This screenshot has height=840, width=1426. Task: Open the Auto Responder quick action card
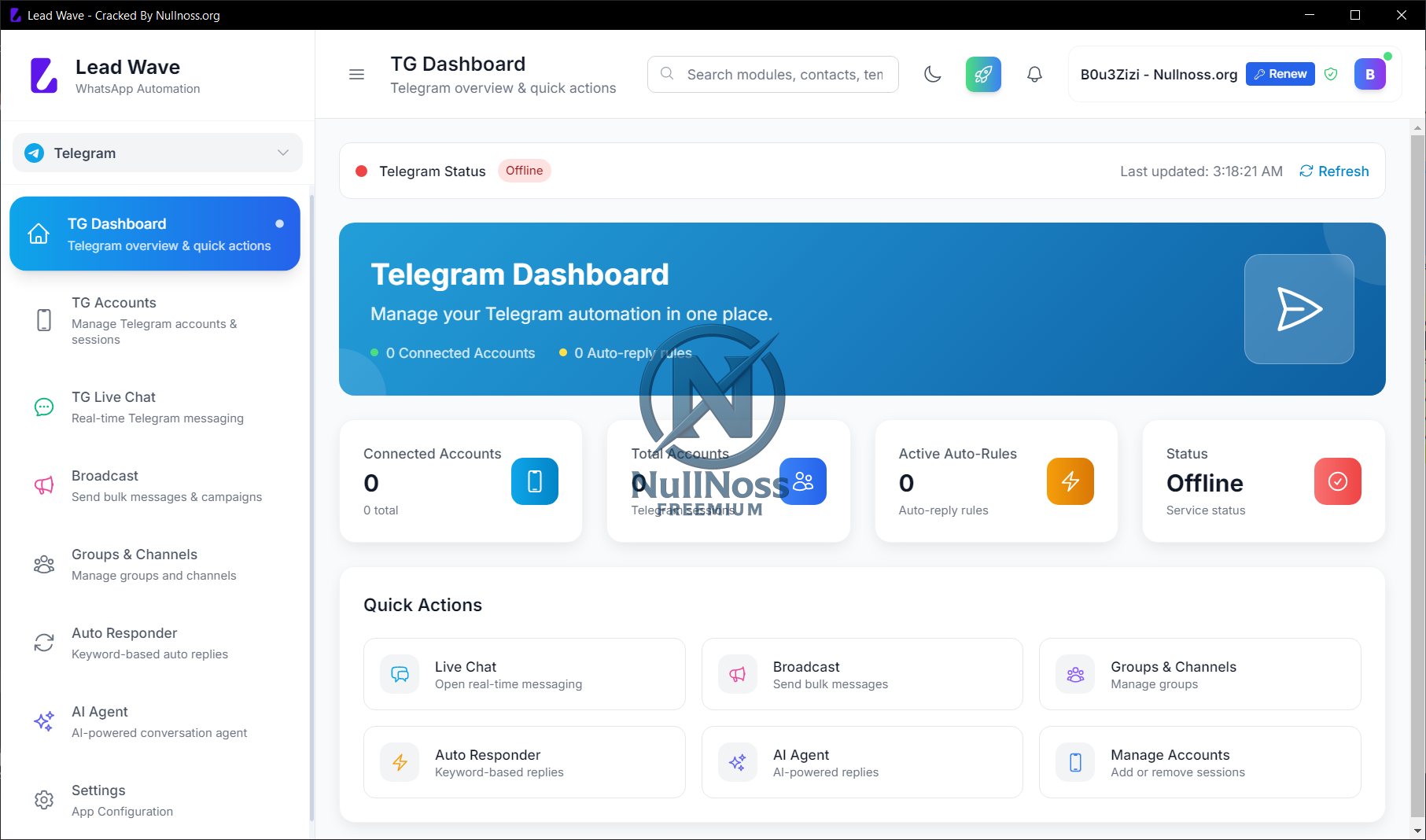click(x=525, y=762)
